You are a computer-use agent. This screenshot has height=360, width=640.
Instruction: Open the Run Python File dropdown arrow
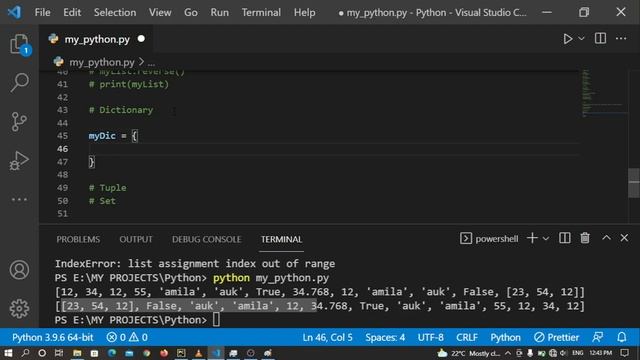pyautogui.click(x=581, y=39)
